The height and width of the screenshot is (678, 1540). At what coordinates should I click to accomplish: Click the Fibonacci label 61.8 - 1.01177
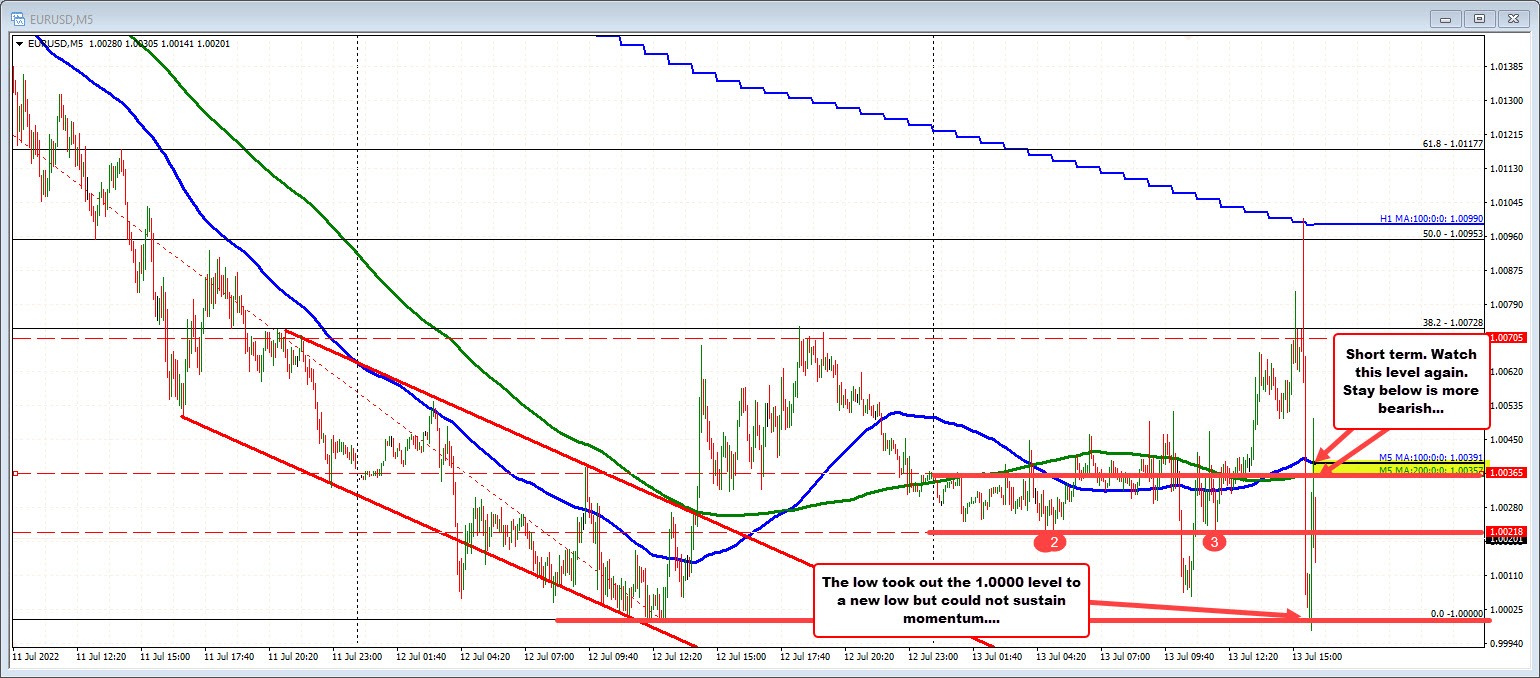(x=1452, y=144)
